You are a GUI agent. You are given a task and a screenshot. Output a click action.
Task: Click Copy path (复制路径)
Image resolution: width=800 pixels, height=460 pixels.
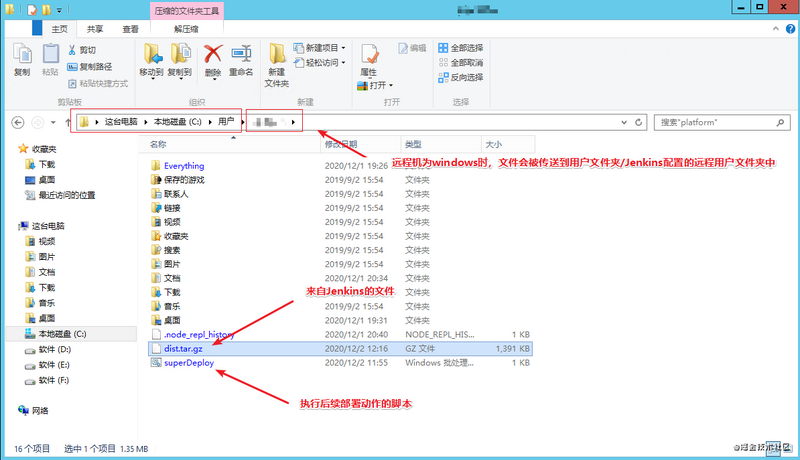click(90, 66)
